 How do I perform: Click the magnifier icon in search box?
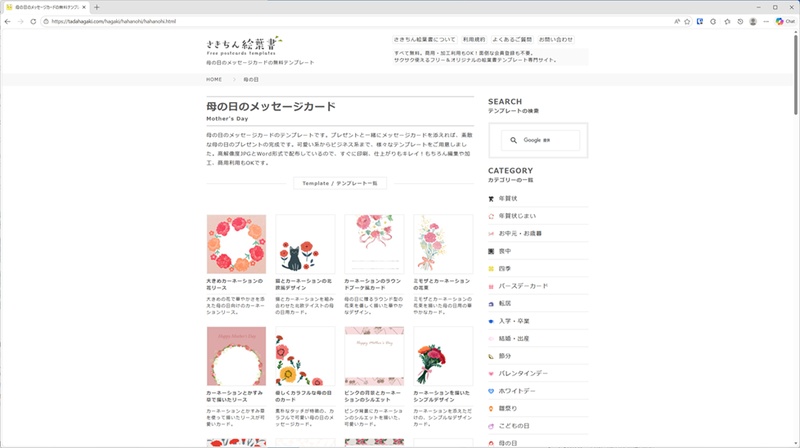[x=513, y=140]
